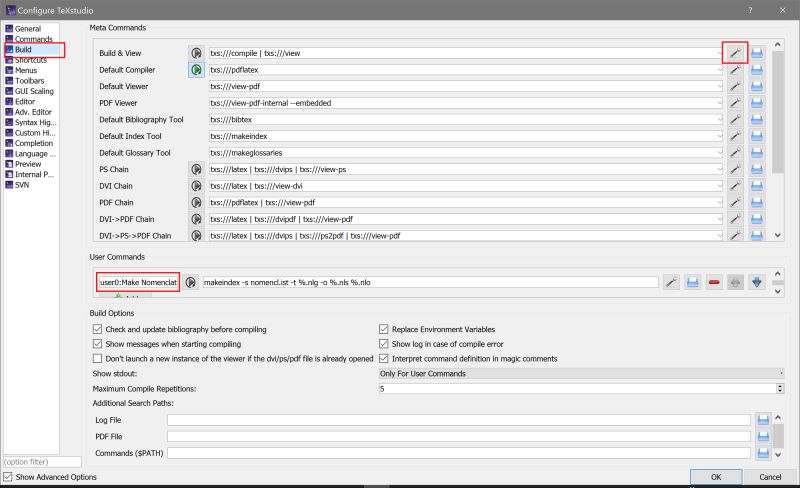
Task: Open the dialog help question mark
Action: coord(750,10)
